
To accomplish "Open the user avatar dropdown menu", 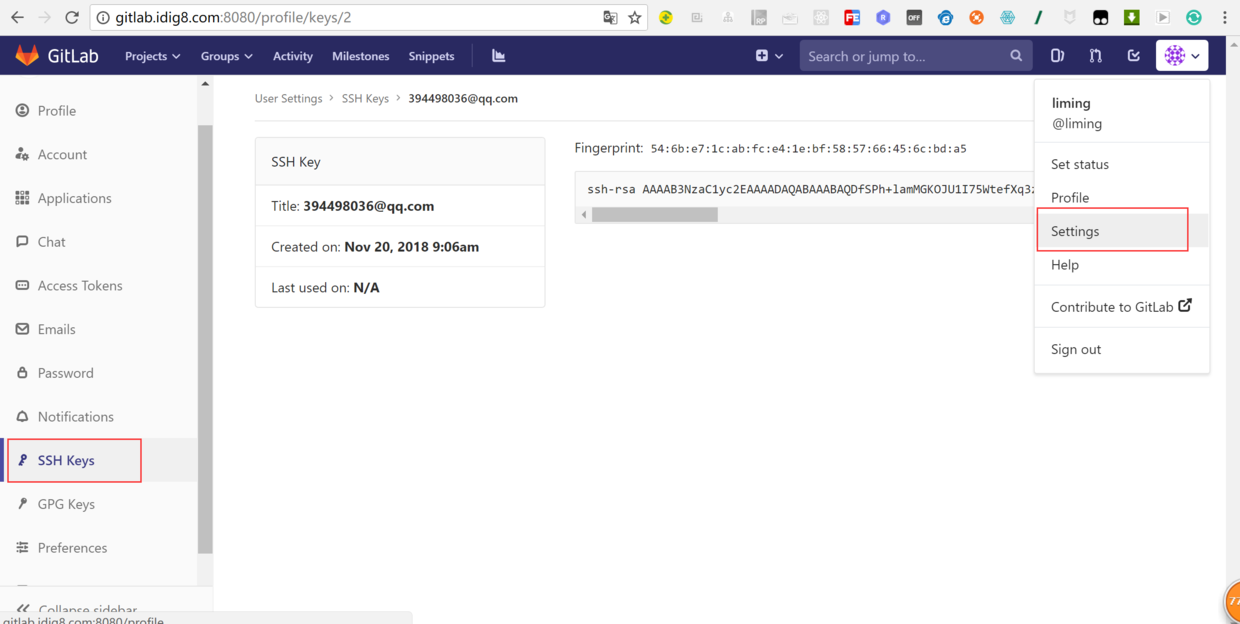I will (x=1182, y=55).
